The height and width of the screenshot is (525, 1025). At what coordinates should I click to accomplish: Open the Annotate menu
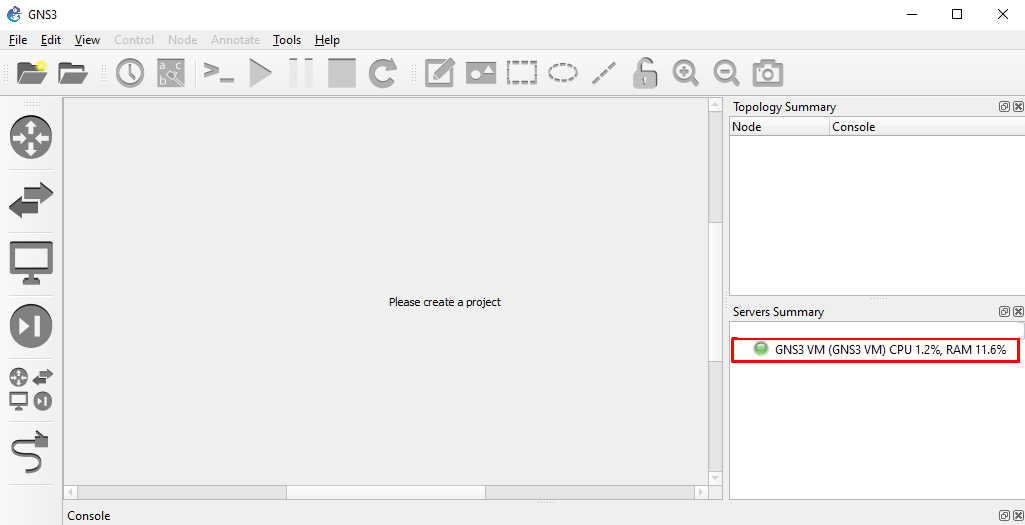[235, 40]
